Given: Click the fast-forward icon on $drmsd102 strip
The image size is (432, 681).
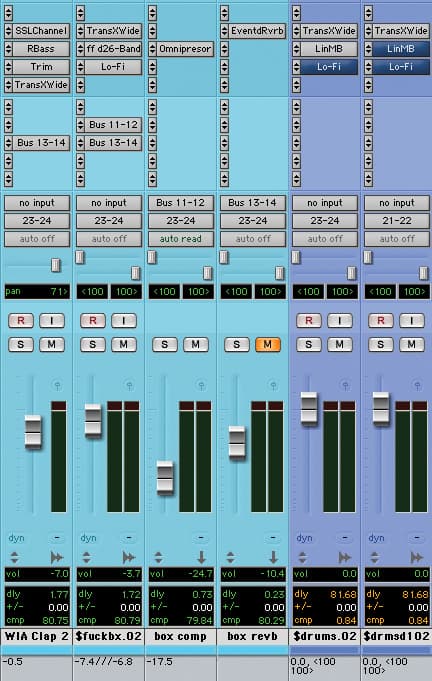Looking at the screenshot, I should coord(417,557).
